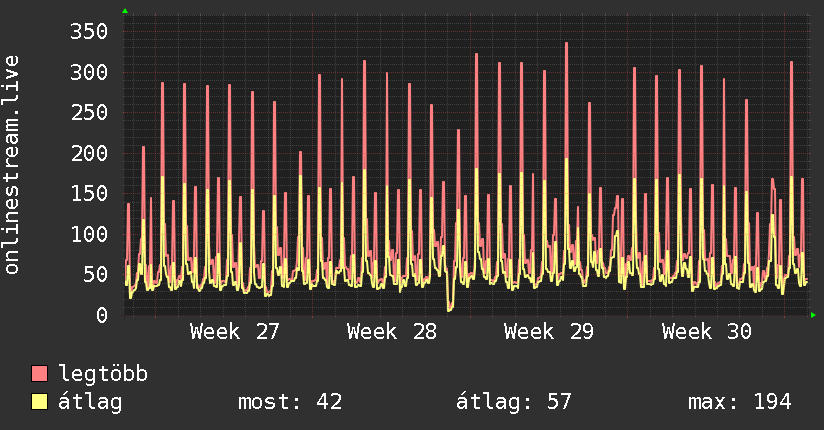Click the 350 y-axis value

[x=89, y=32]
